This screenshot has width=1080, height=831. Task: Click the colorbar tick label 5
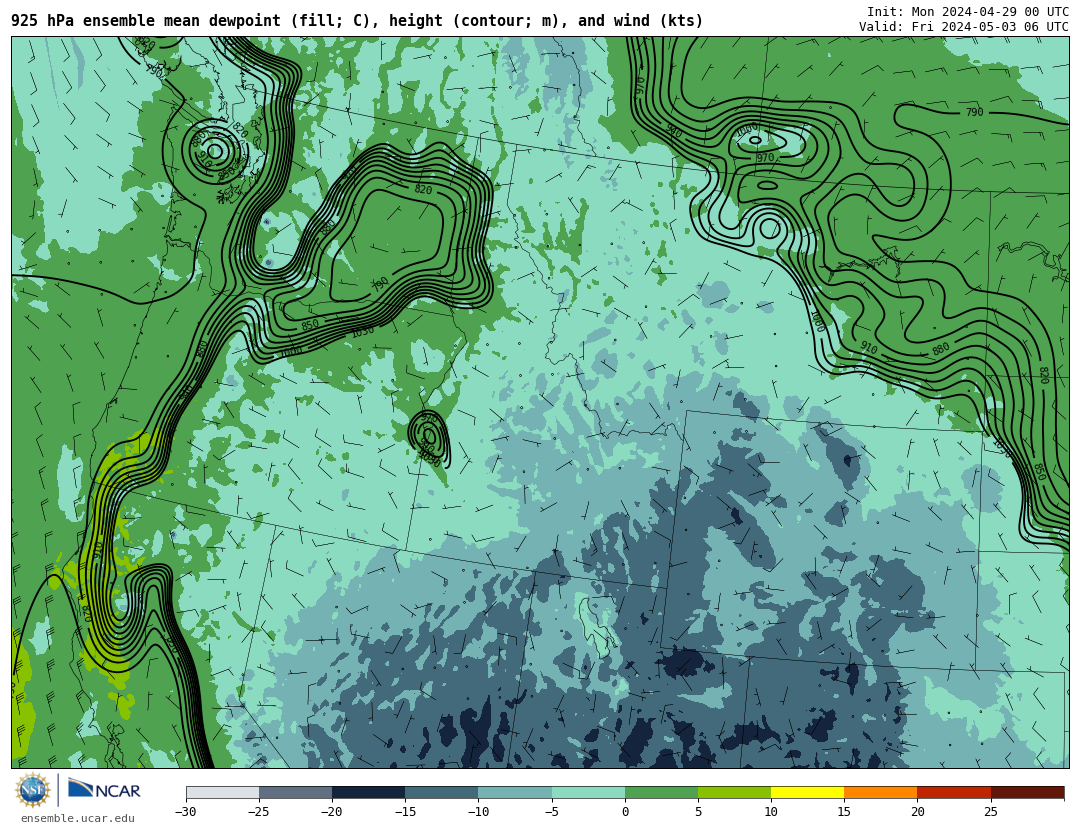click(698, 812)
